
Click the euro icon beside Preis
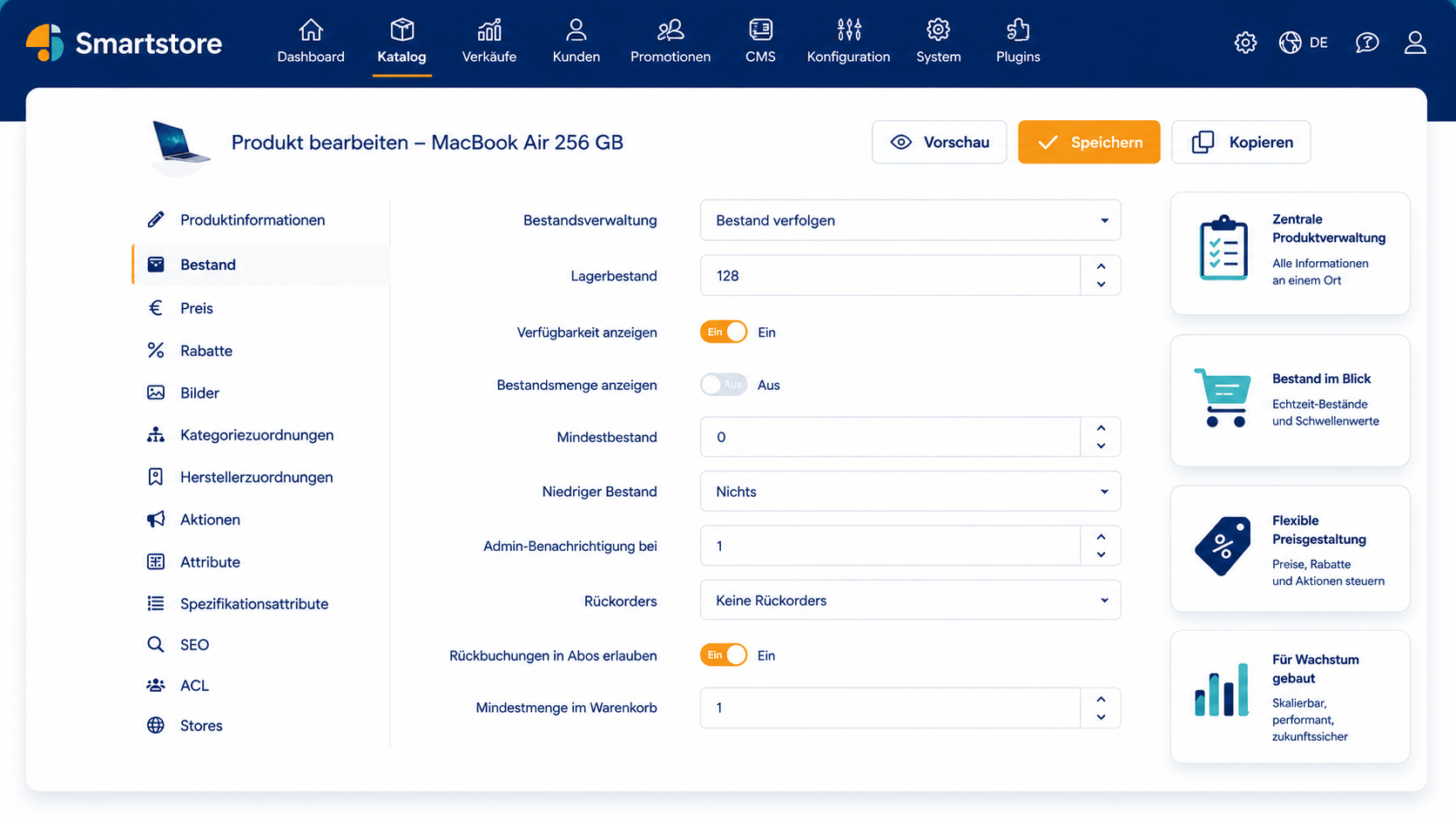[x=156, y=308]
